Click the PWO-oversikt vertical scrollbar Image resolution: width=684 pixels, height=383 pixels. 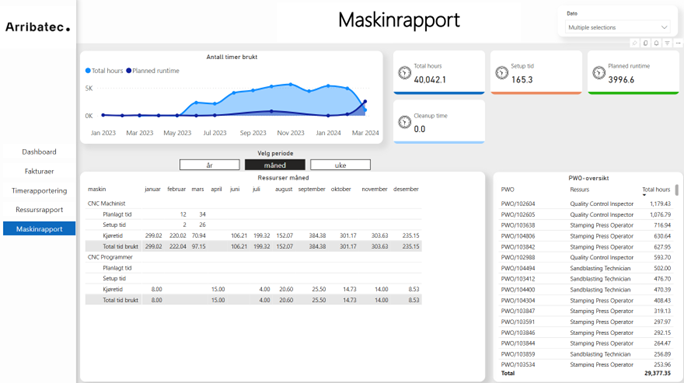(677, 190)
